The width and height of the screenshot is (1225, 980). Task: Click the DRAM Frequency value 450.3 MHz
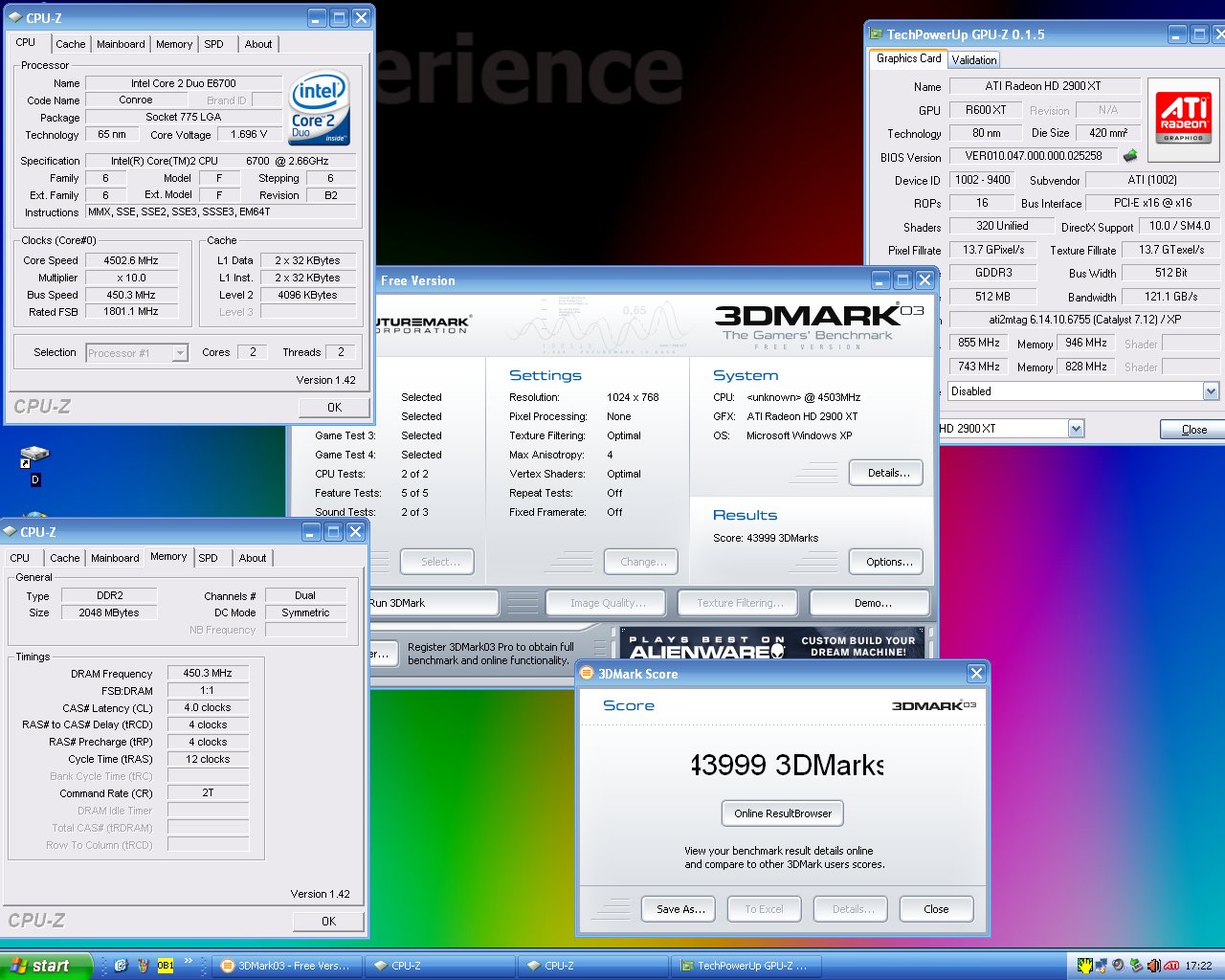[208, 673]
